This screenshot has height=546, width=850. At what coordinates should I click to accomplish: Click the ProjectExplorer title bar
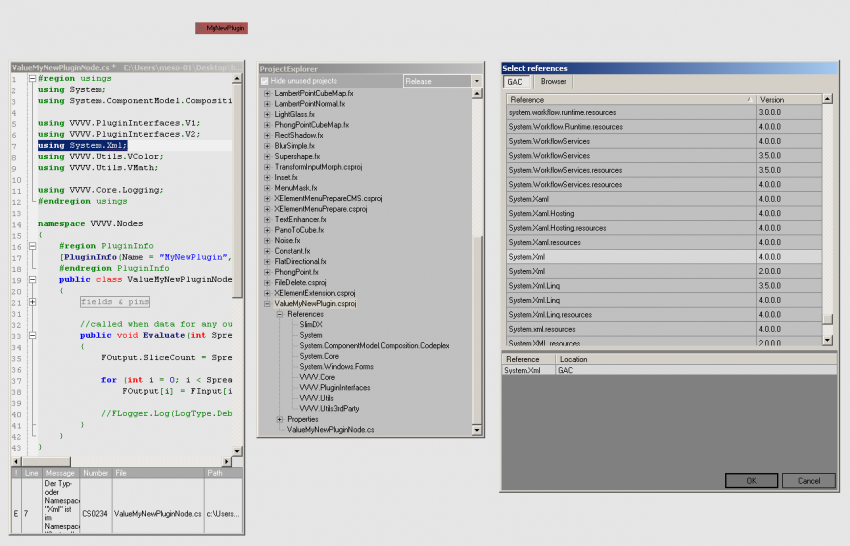coord(370,69)
